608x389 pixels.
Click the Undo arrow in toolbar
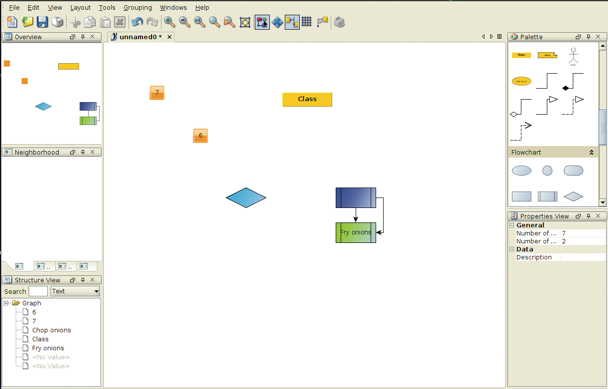[x=137, y=22]
